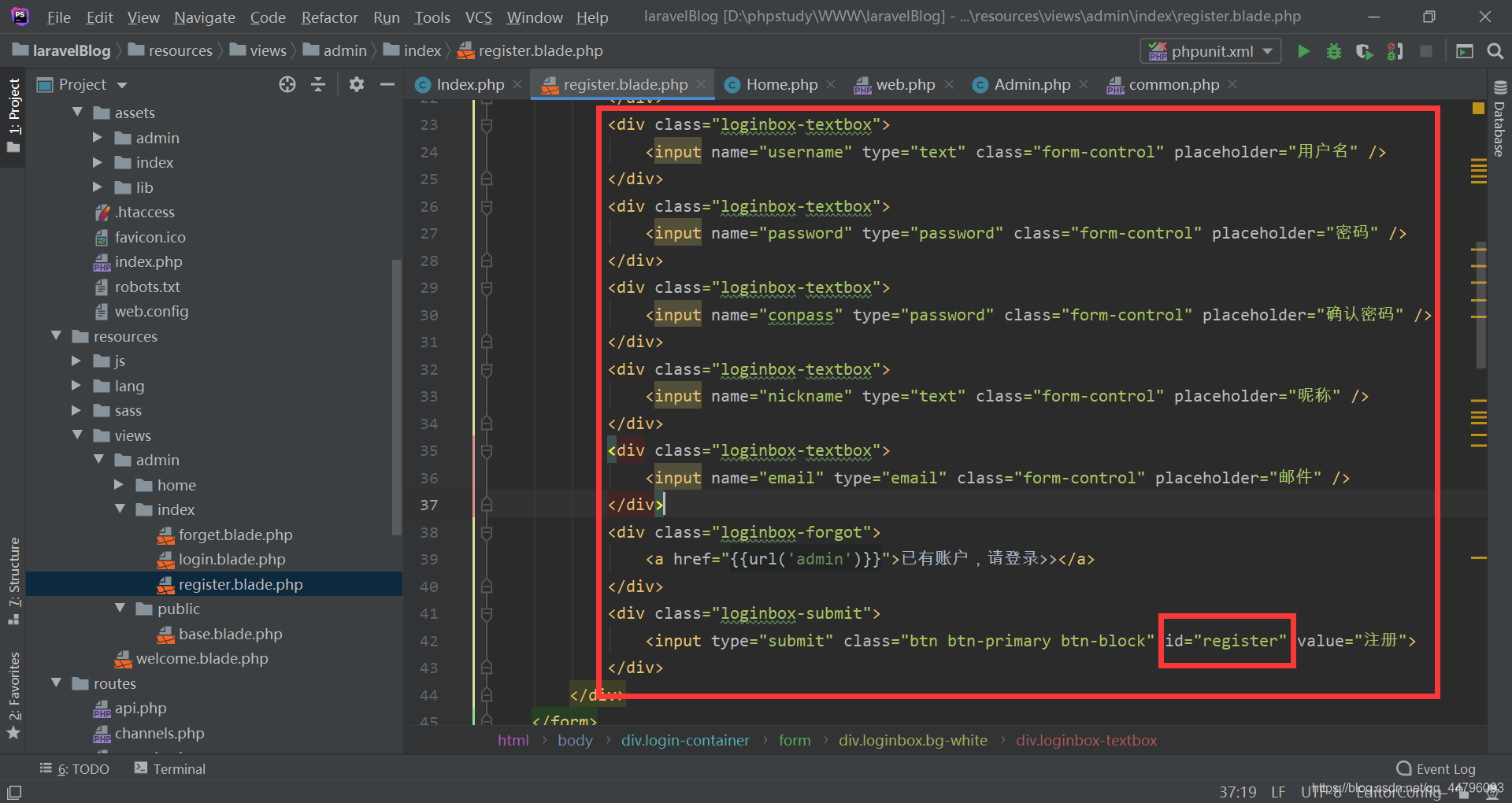Close the Admin.php tab
The height and width of the screenshot is (803, 1512).
[x=1084, y=84]
